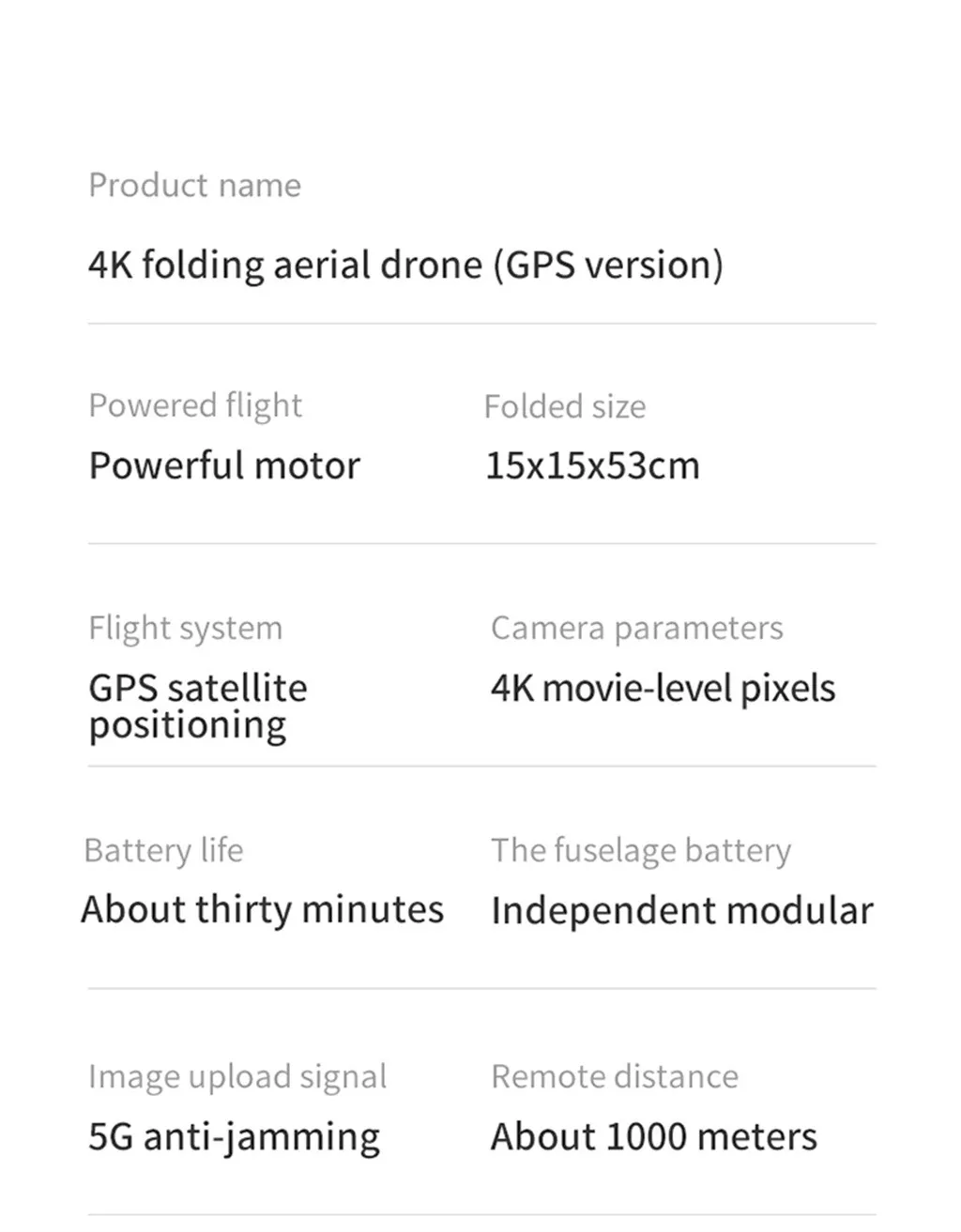Select the '4K folding aerial drone' title text
Screen dimensions: 961x1232
[x=405, y=265]
